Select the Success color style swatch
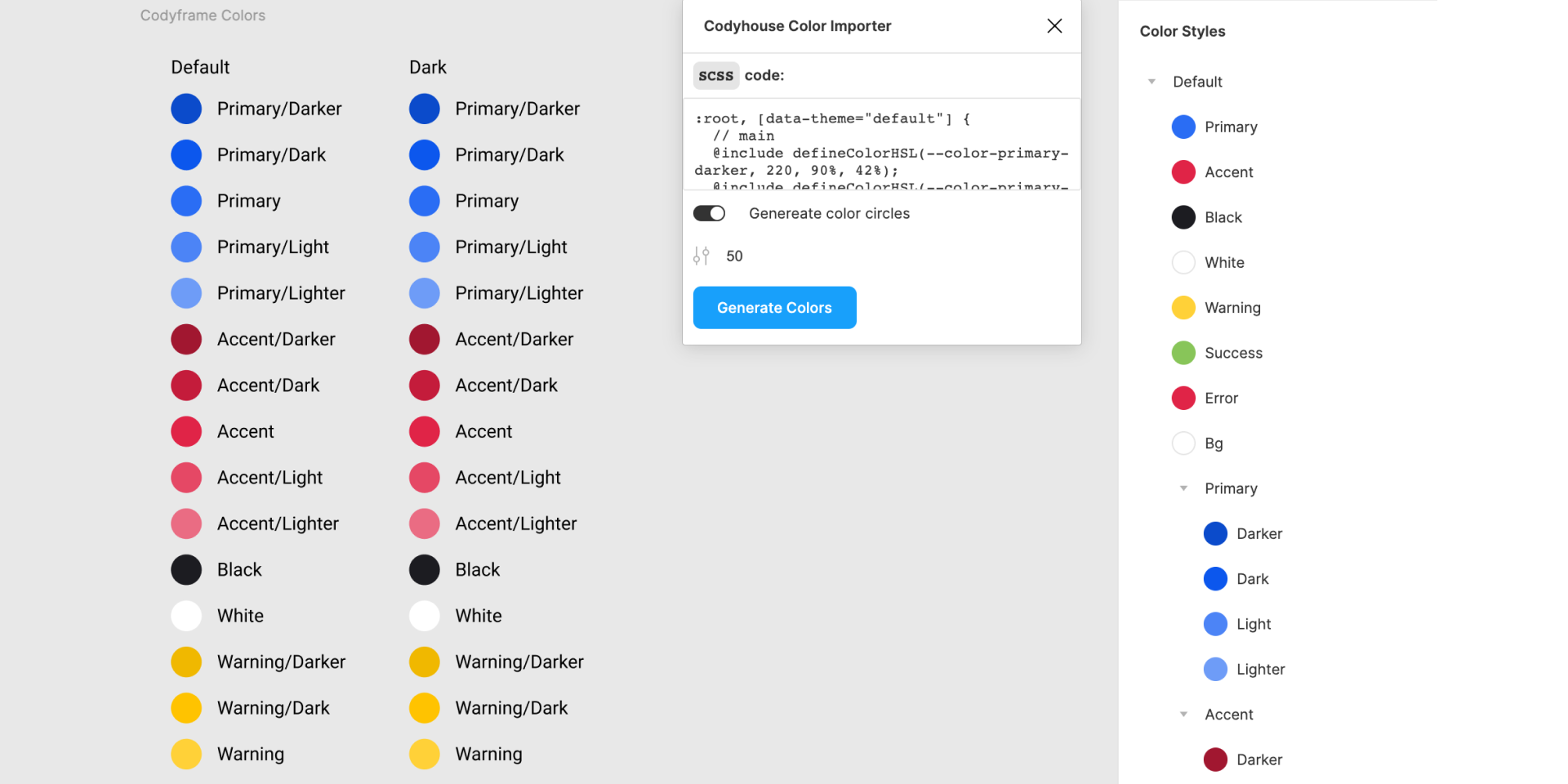The image size is (1568, 784). pos(1183,353)
